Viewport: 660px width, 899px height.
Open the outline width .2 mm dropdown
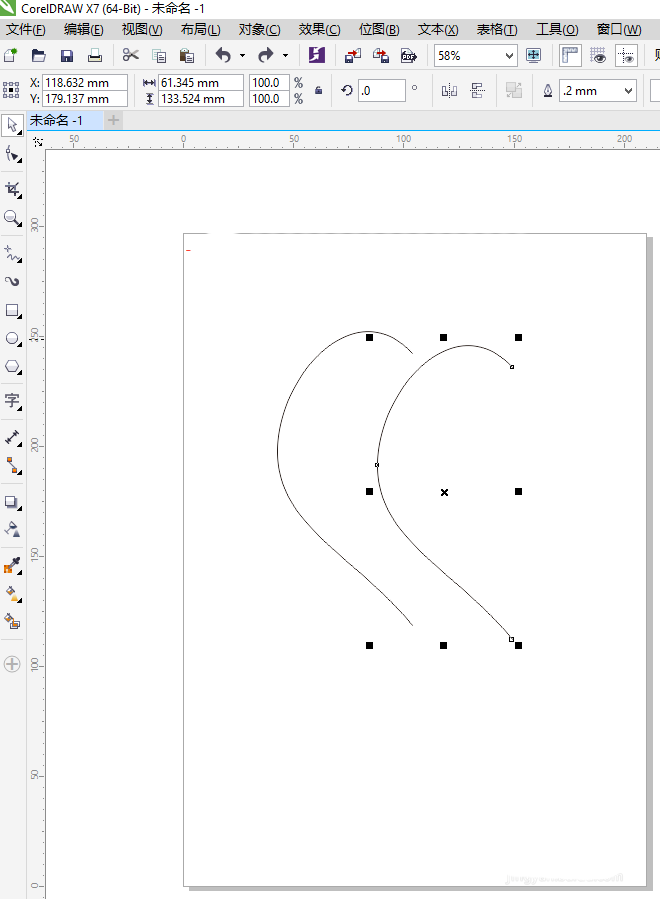(x=628, y=91)
